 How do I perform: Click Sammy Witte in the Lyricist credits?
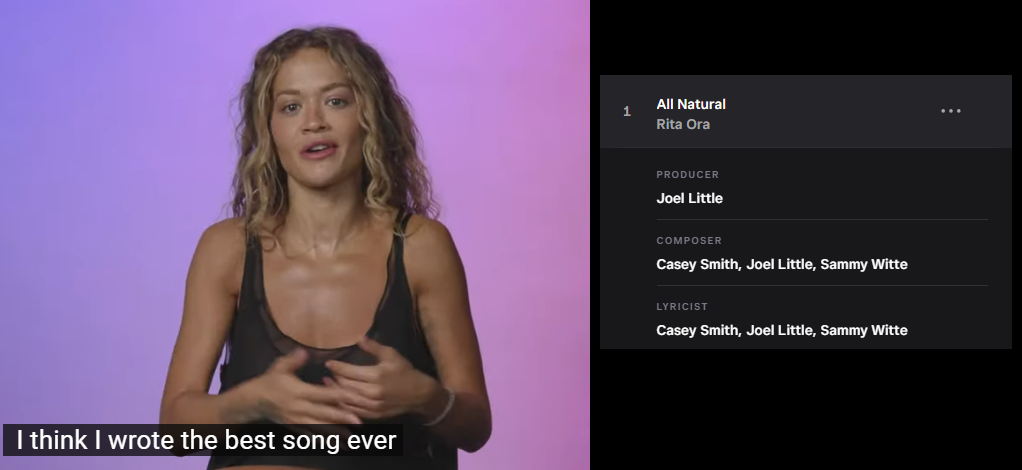[864, 330]
